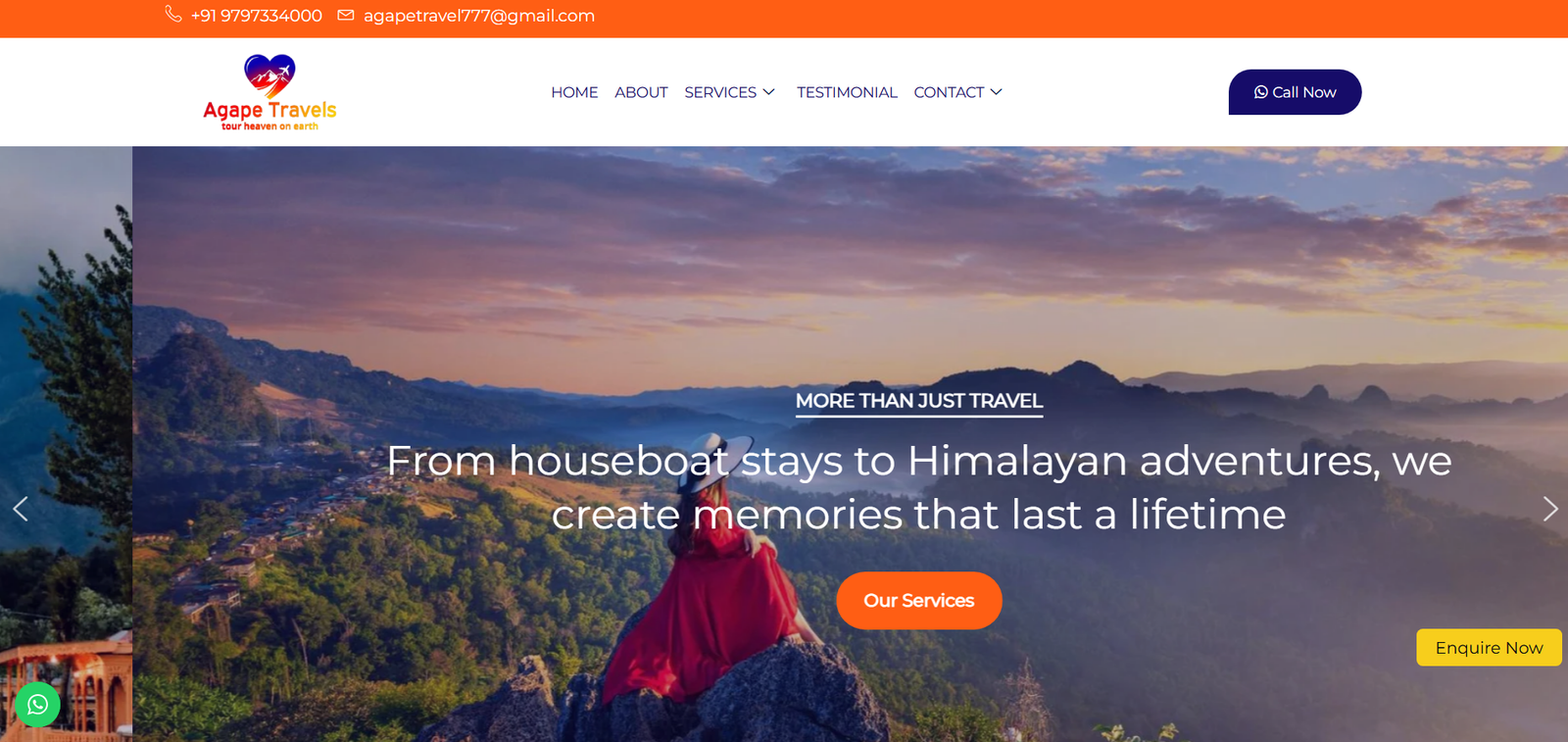The height and width of the screenshot is (742, 1568).
Task: Click the yellow Enquire Now button
Action: click(1489, 648)
